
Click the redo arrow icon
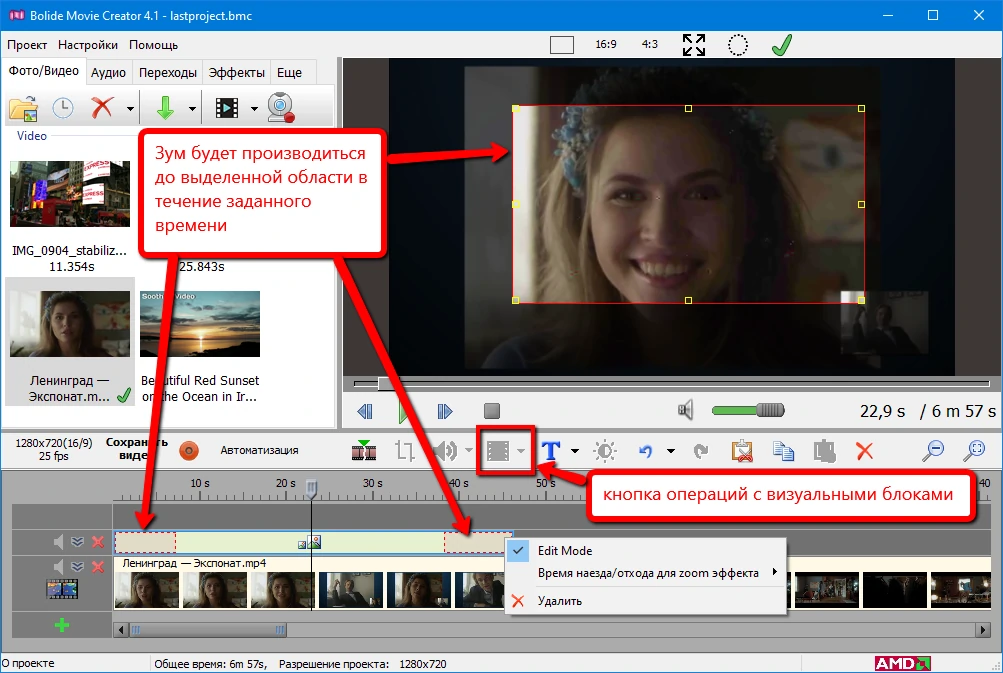click(x=701, y=451)
